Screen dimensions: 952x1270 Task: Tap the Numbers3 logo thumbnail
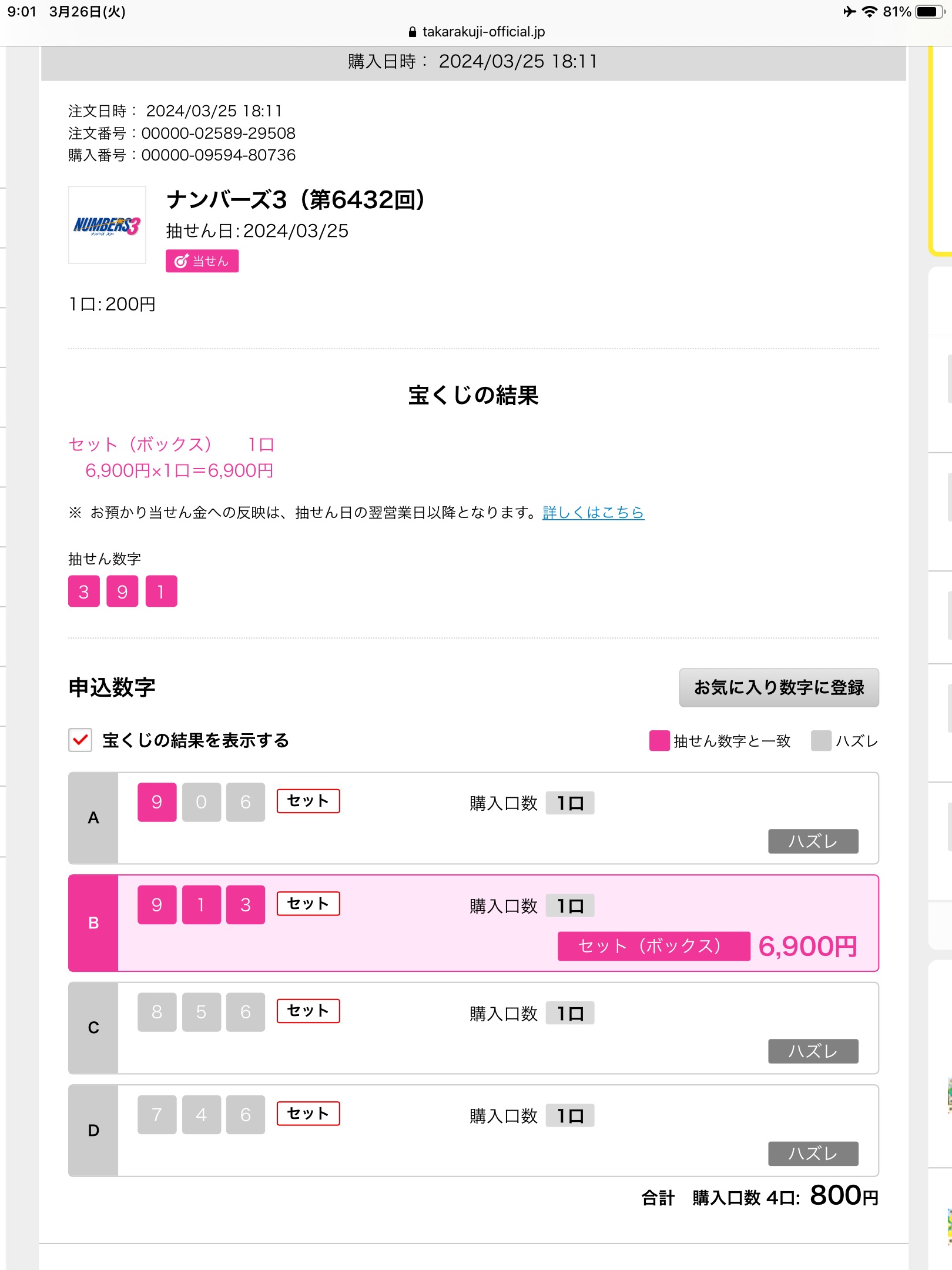point(107,225)
